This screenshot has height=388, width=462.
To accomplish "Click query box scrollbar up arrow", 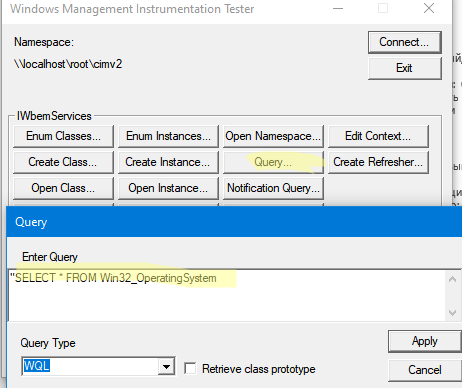I will click(x=452, y=279).
